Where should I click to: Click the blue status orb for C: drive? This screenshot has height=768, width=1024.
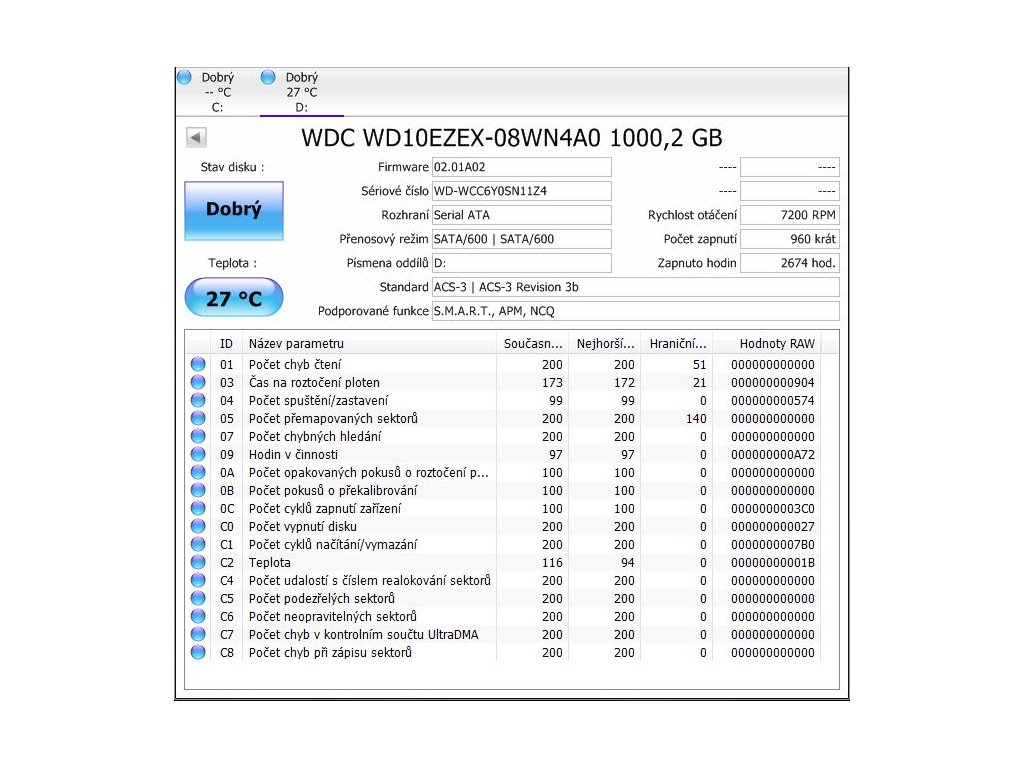pyautogui.click(x=185, y=77)
